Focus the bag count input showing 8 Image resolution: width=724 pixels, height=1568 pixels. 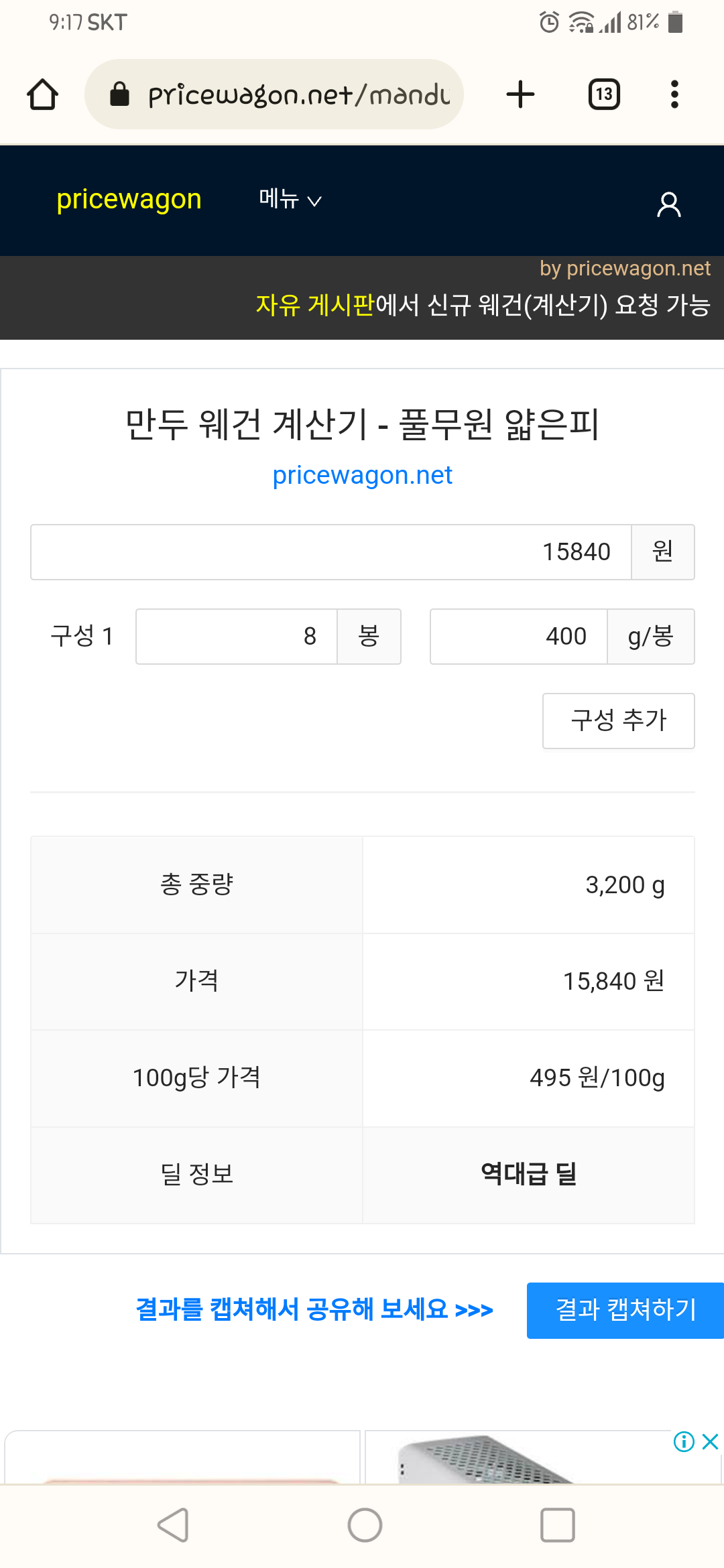point(236,637)
